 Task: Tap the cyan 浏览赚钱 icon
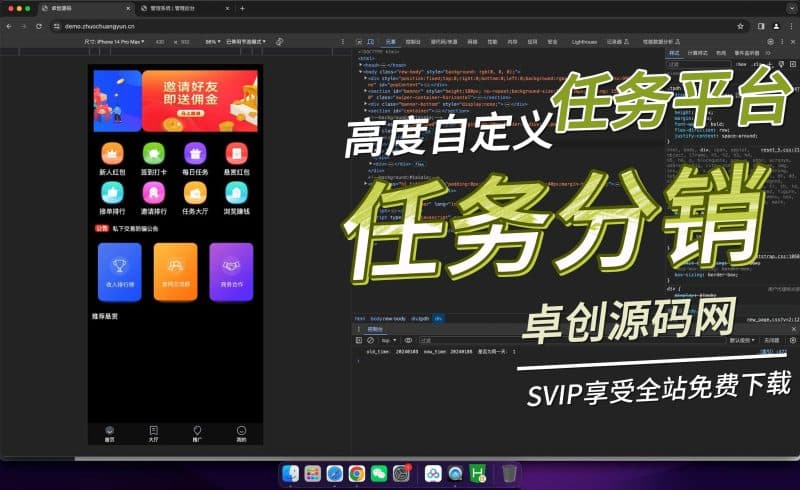[236, 193]
